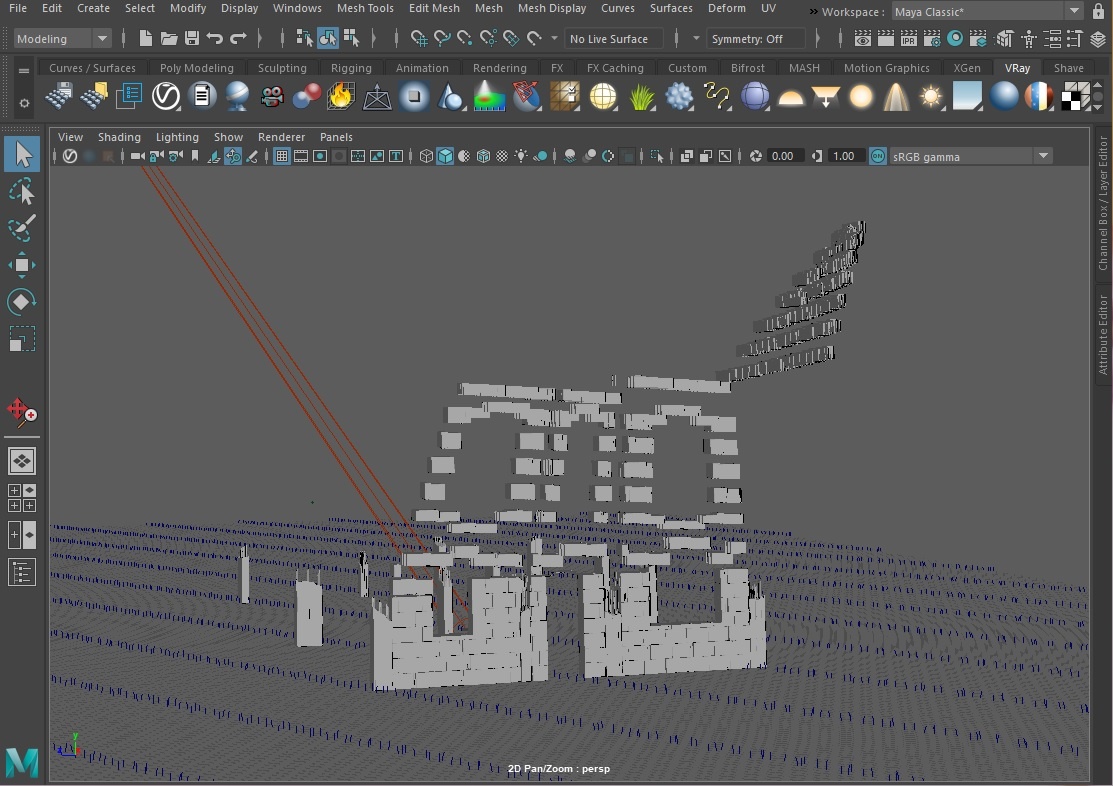Toggle the Outliner panel button
Screen dimensions: 1113x786
[22, 572]
